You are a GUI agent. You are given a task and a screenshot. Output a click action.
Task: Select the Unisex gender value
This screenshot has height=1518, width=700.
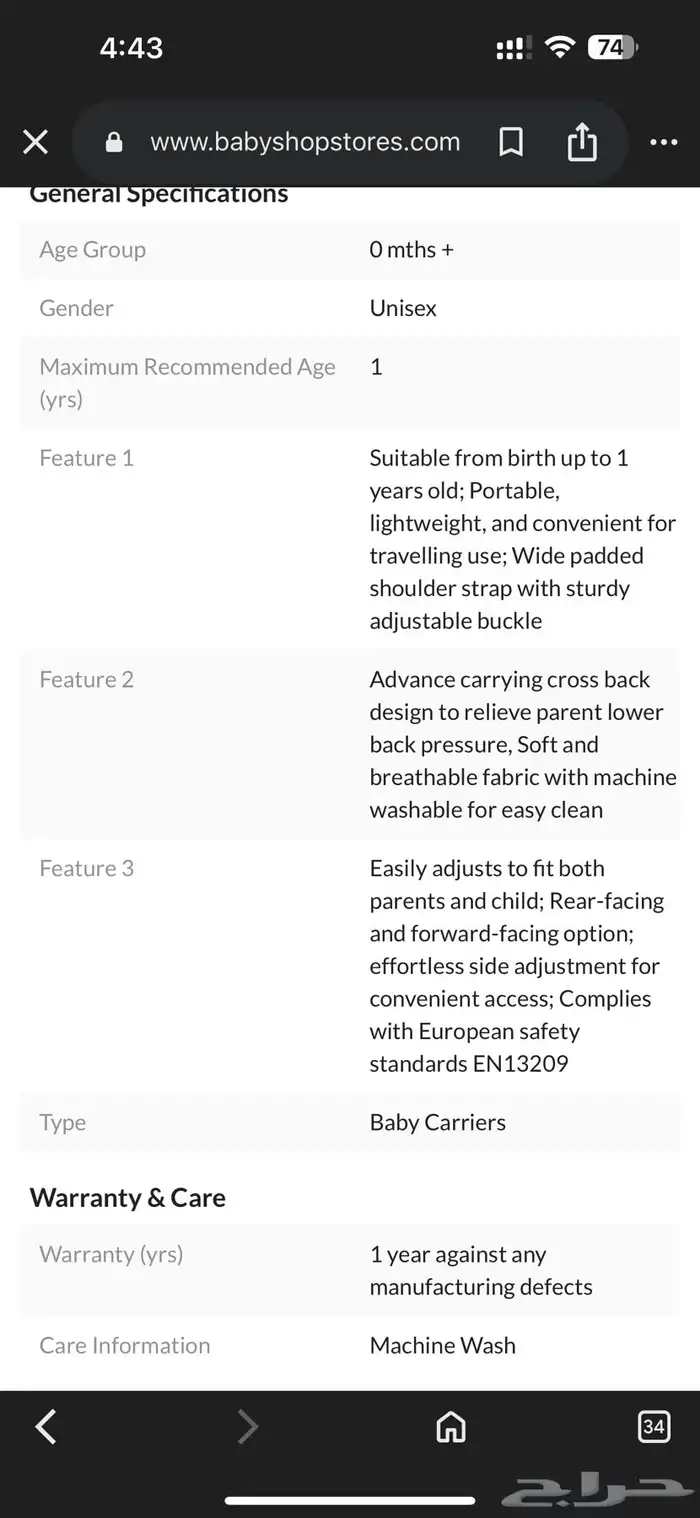(x=403, y=308)
